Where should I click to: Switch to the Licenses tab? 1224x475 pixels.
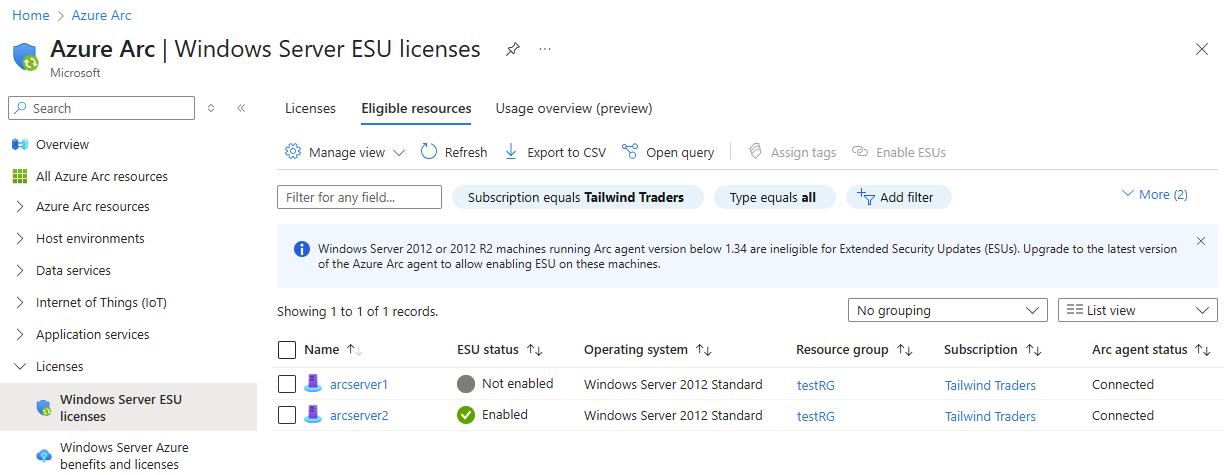pyautogui.click(x=310, y=108)
